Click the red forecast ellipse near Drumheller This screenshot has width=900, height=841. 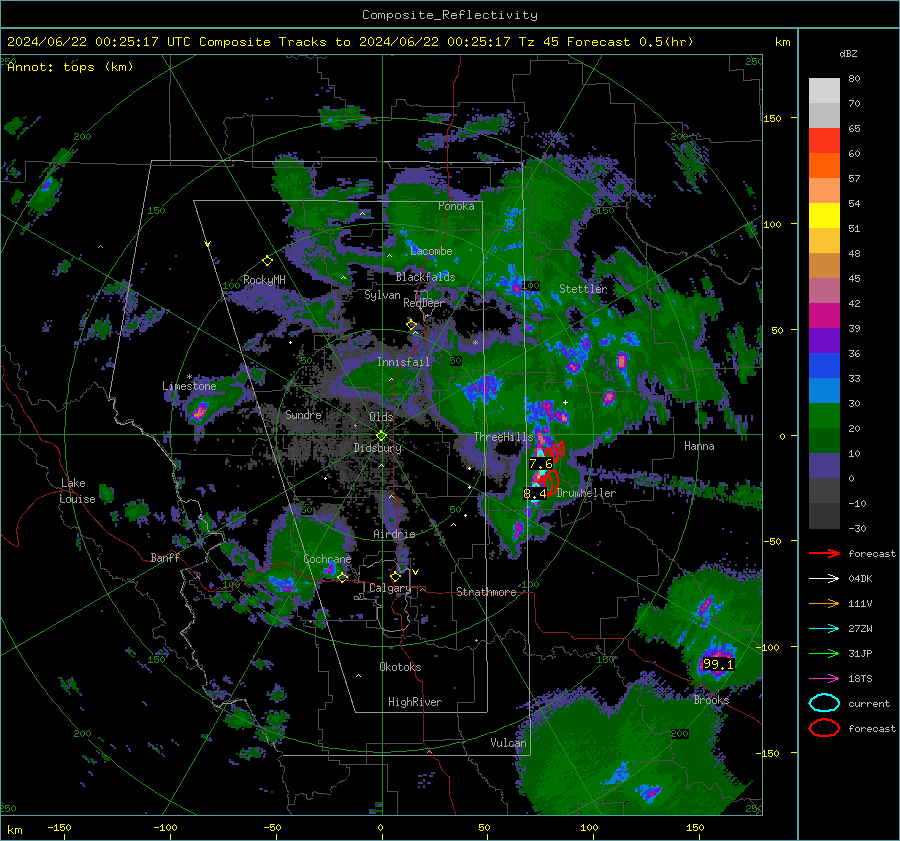tap(552, 483)
